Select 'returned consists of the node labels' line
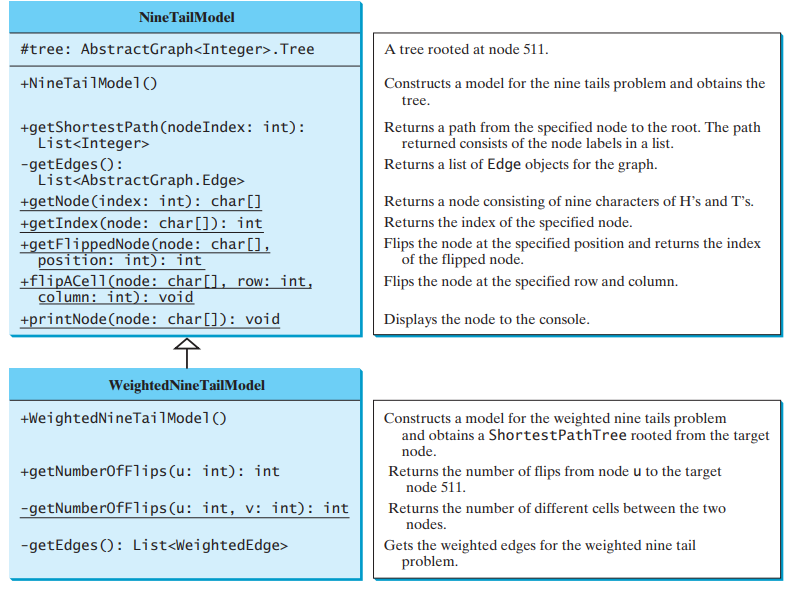This screenshot has width=785, height=589. (x=537, y=144)
